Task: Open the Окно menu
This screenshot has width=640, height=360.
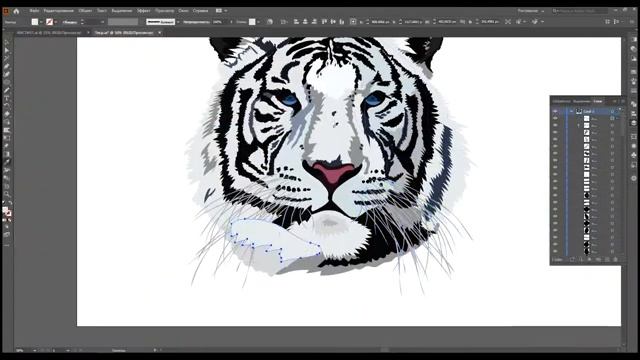Action: [x=183, y=11]
